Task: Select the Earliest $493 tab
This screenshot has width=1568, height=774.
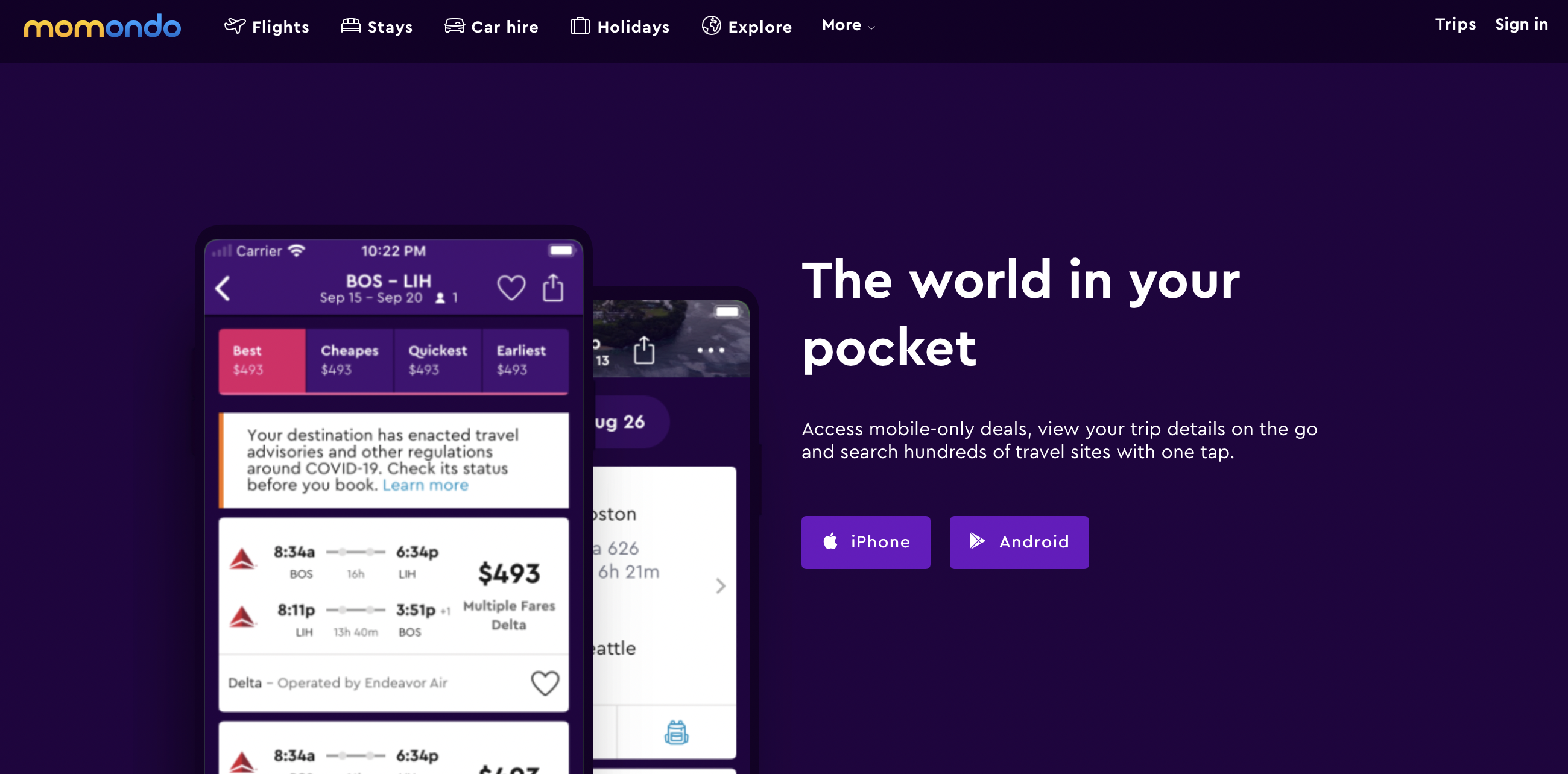Action: [x=525, y=360]
